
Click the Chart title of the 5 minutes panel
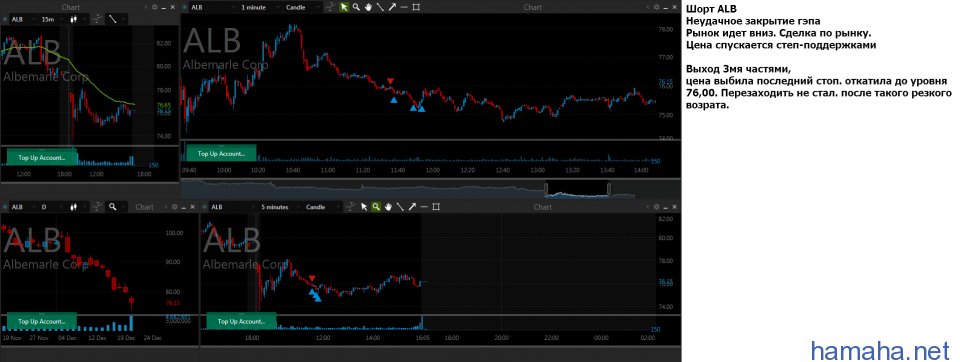(542, 207)
